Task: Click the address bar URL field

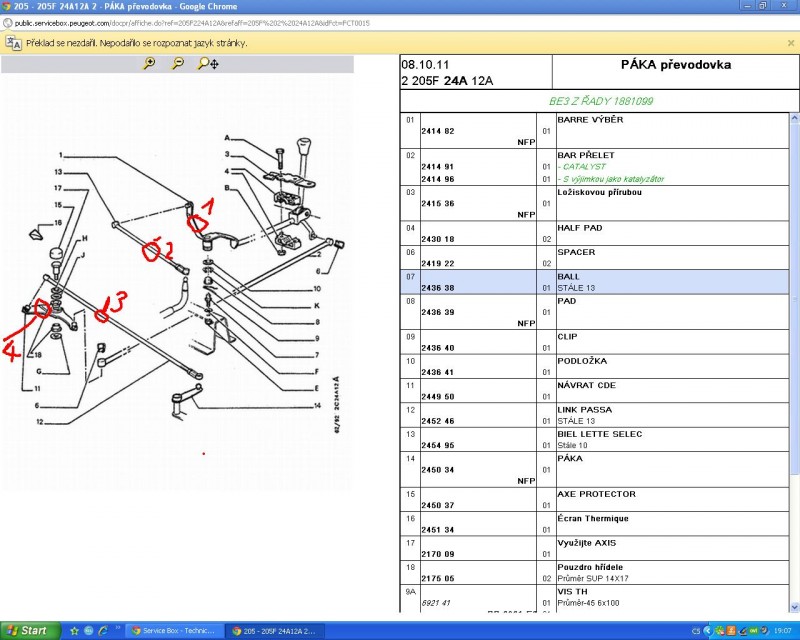Action: 200,21
